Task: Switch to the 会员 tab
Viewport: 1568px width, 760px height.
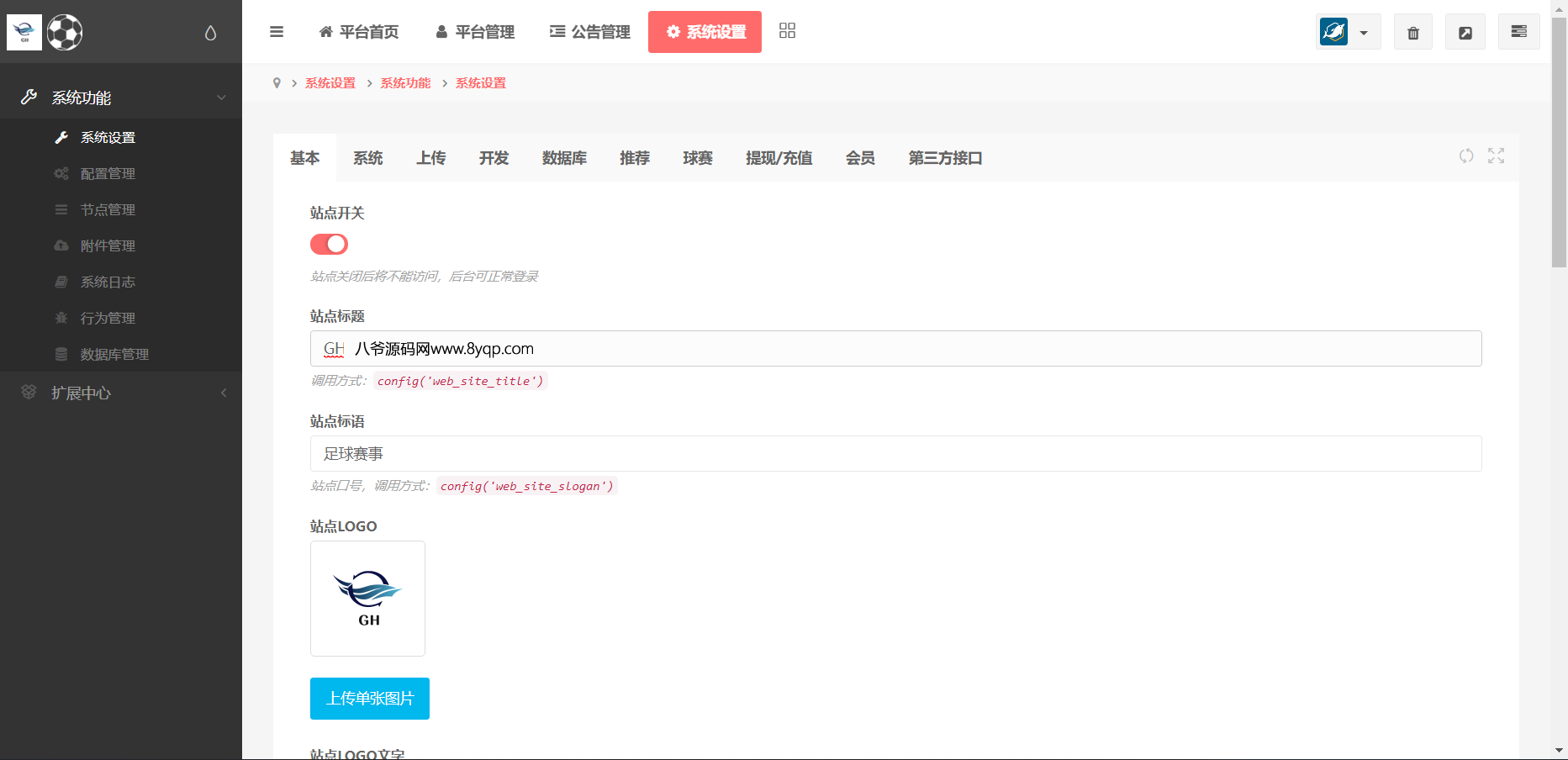Action: [860, 158]
